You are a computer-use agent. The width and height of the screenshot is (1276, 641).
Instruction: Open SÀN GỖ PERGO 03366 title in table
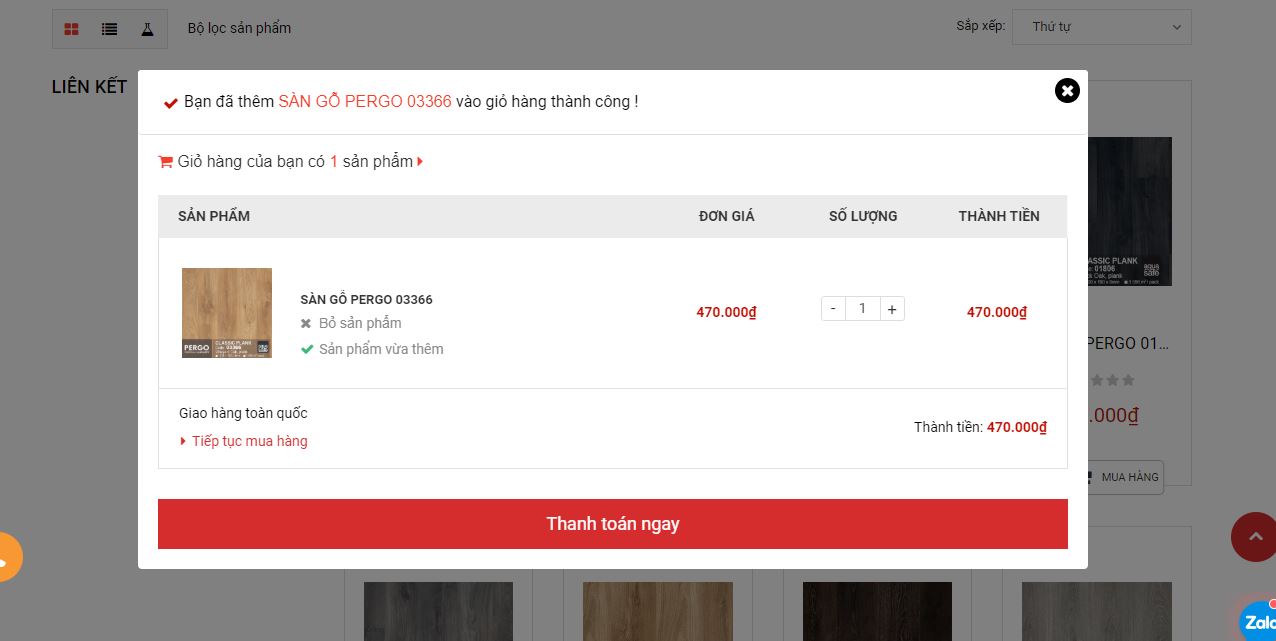point(366,299)
